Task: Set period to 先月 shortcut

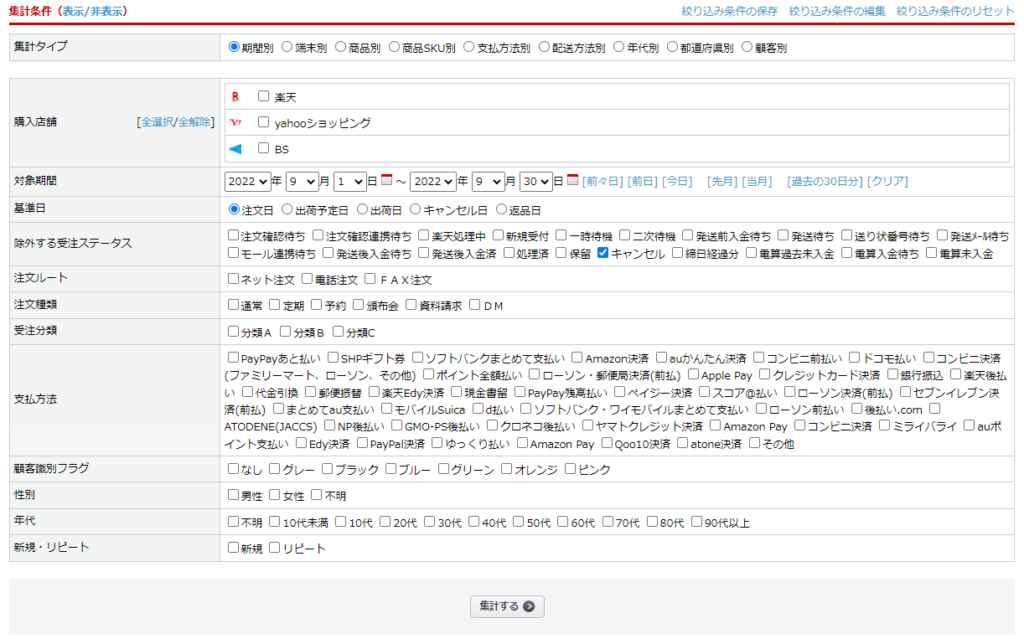Action: tap(721, 182)
